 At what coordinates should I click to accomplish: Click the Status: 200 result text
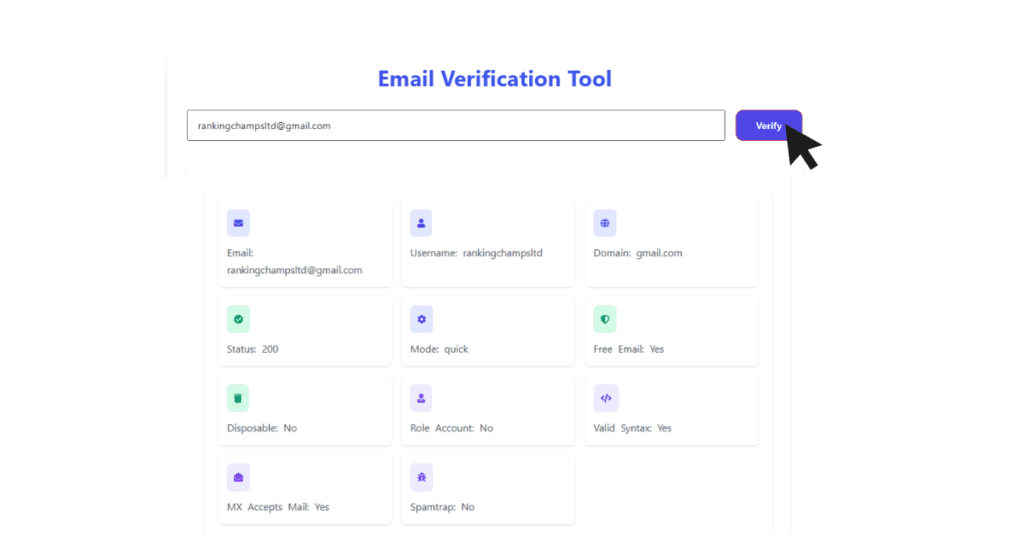point(253,349)
